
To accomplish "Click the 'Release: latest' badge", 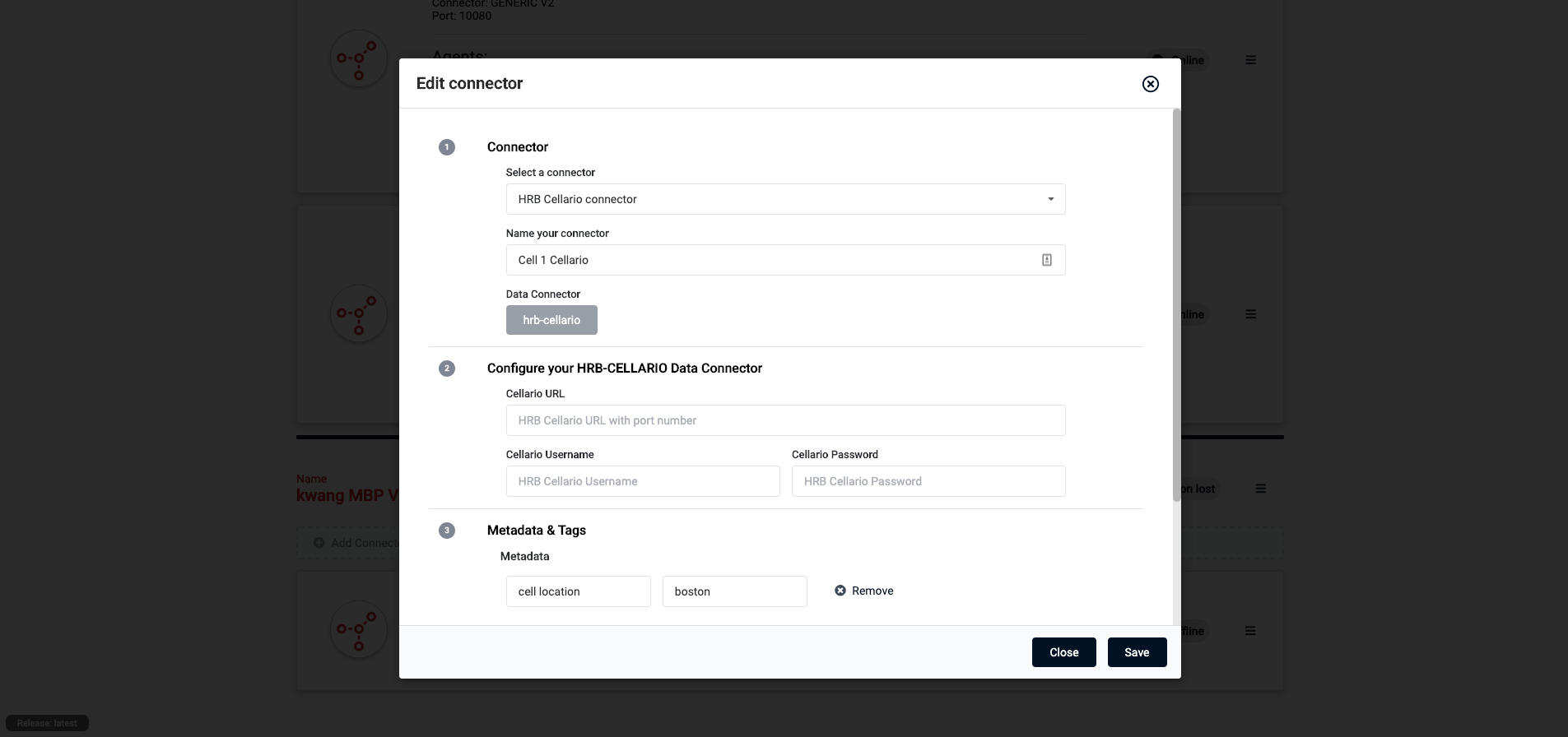I will click(x=47, y=723).
